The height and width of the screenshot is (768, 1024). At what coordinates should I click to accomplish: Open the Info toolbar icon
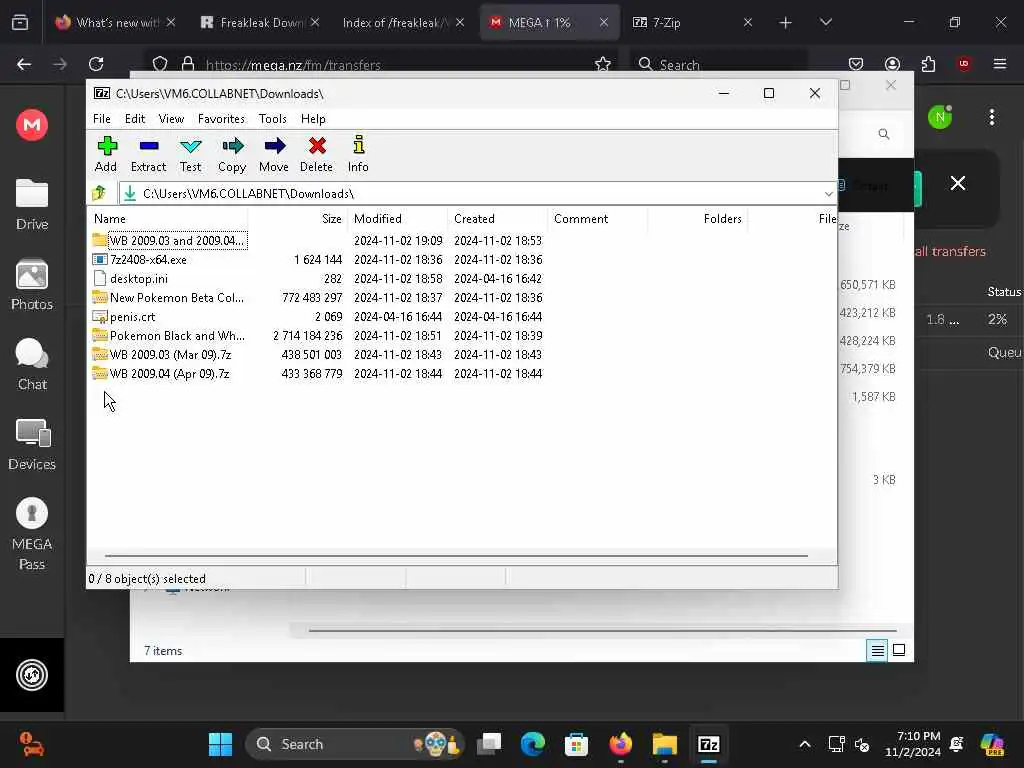[358, 155]
